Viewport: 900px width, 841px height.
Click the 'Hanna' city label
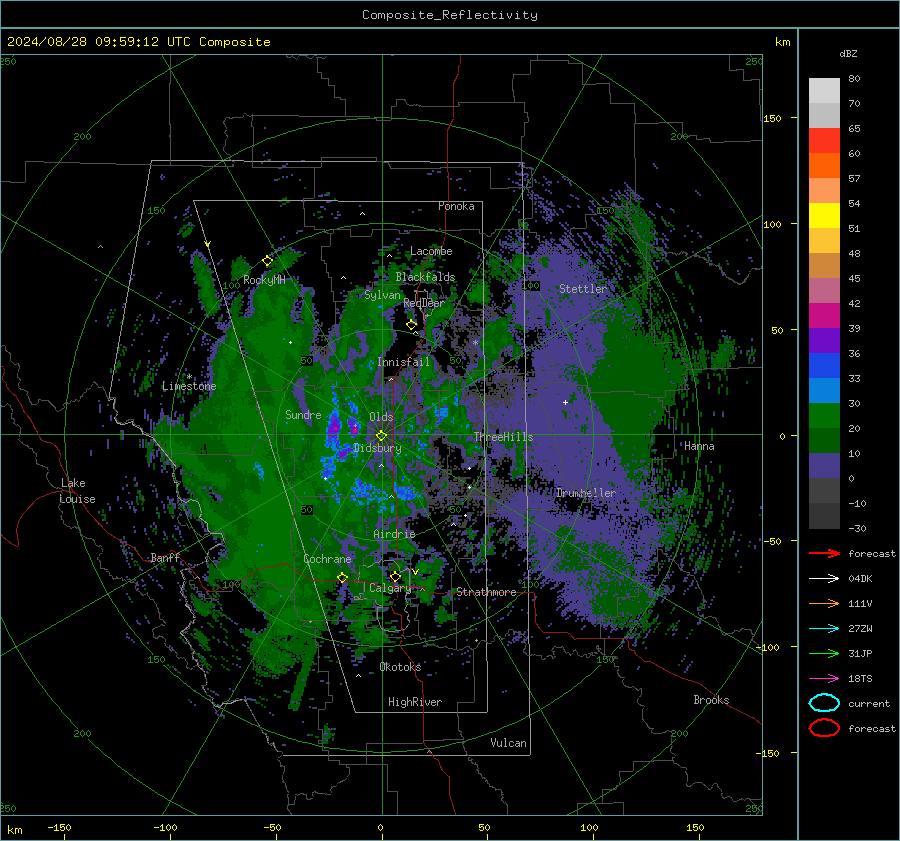(699, 446)
